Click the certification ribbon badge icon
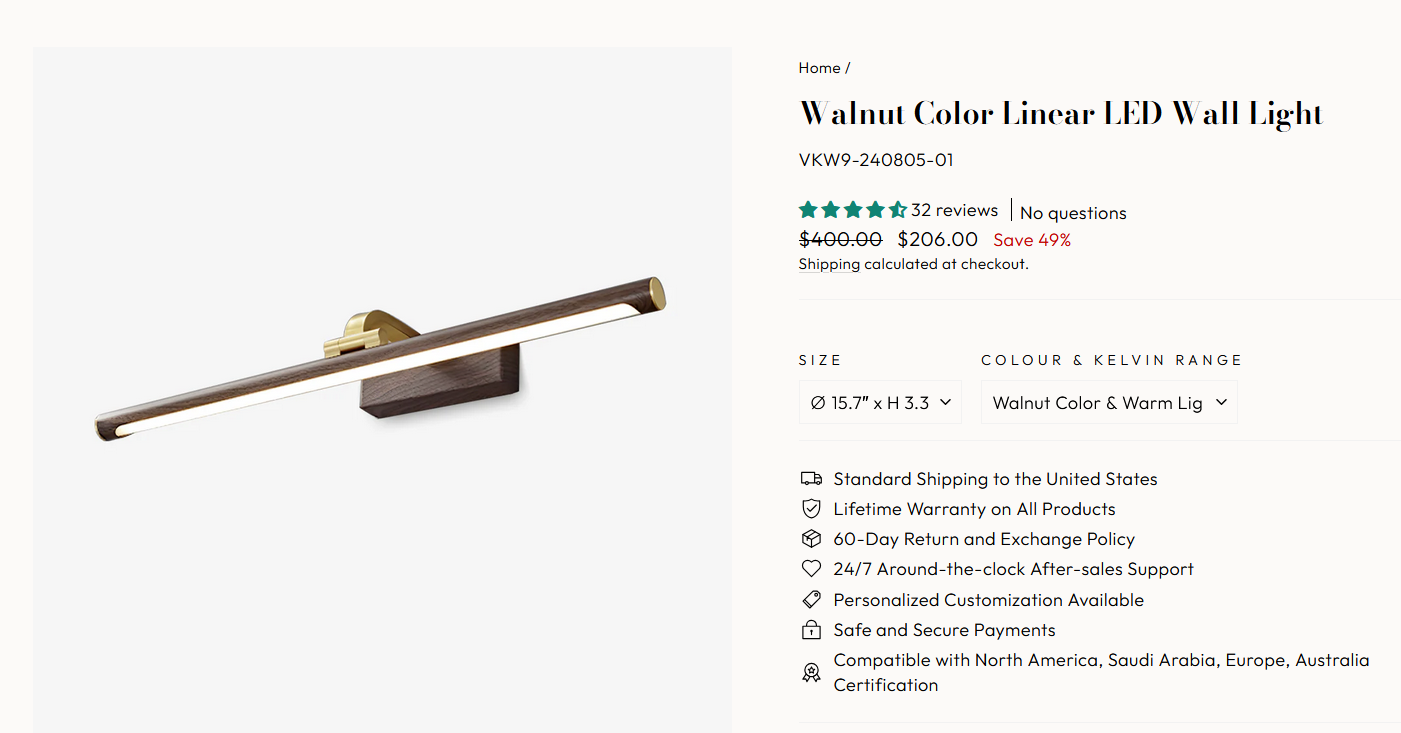 [811, 672]
